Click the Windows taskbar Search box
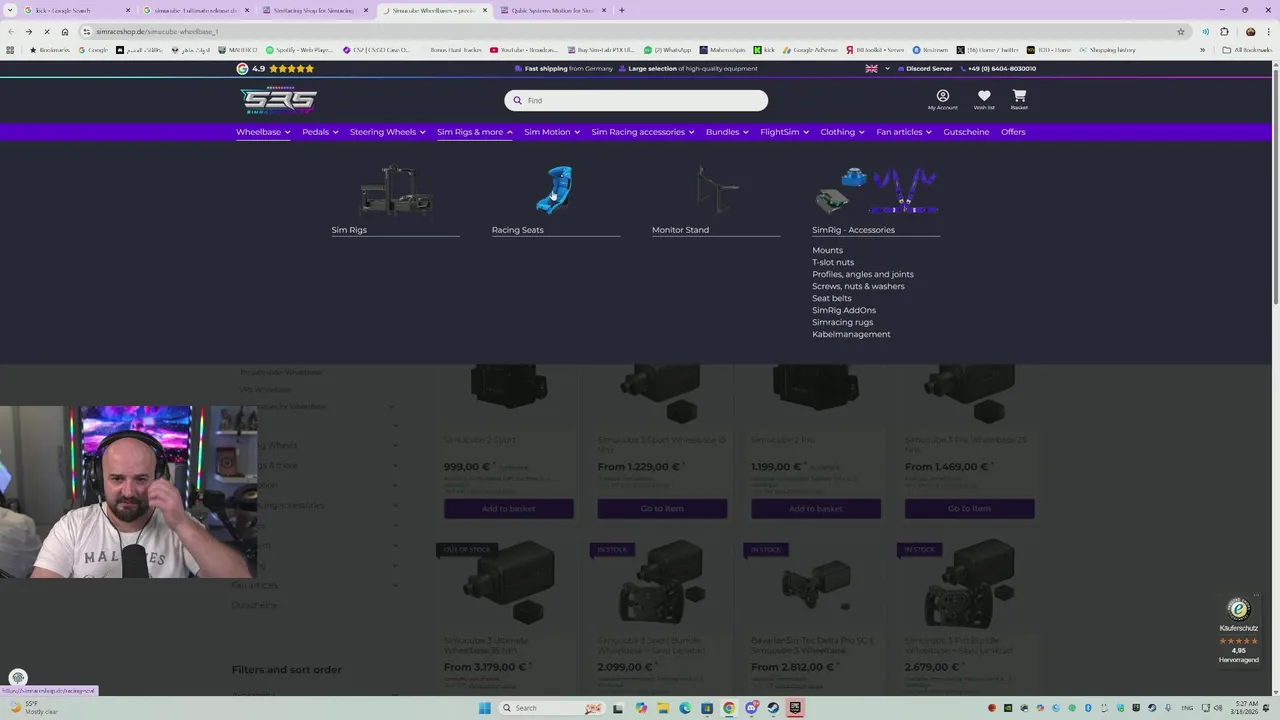The width and height of the screenshot is (1280, 720). coord(551,708)
